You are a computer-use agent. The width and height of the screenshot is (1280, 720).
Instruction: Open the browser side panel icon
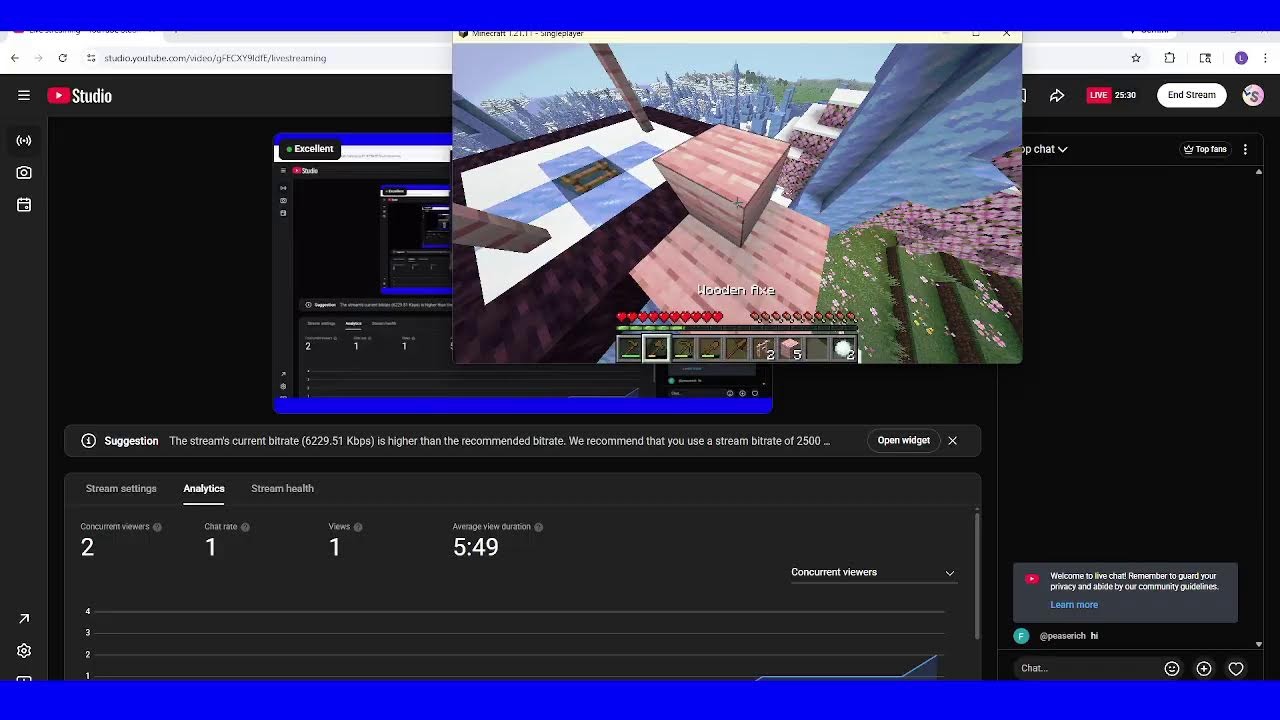point(1205,58)
